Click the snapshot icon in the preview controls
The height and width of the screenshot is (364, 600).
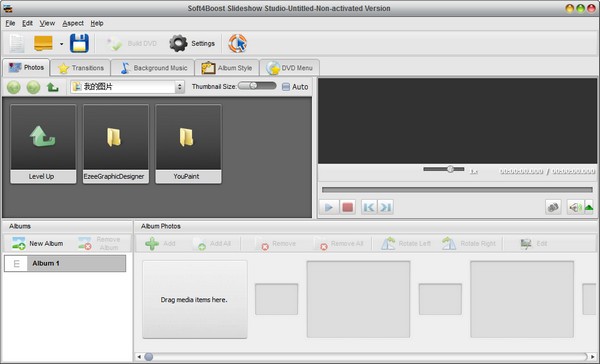click(x=553, y=207)
